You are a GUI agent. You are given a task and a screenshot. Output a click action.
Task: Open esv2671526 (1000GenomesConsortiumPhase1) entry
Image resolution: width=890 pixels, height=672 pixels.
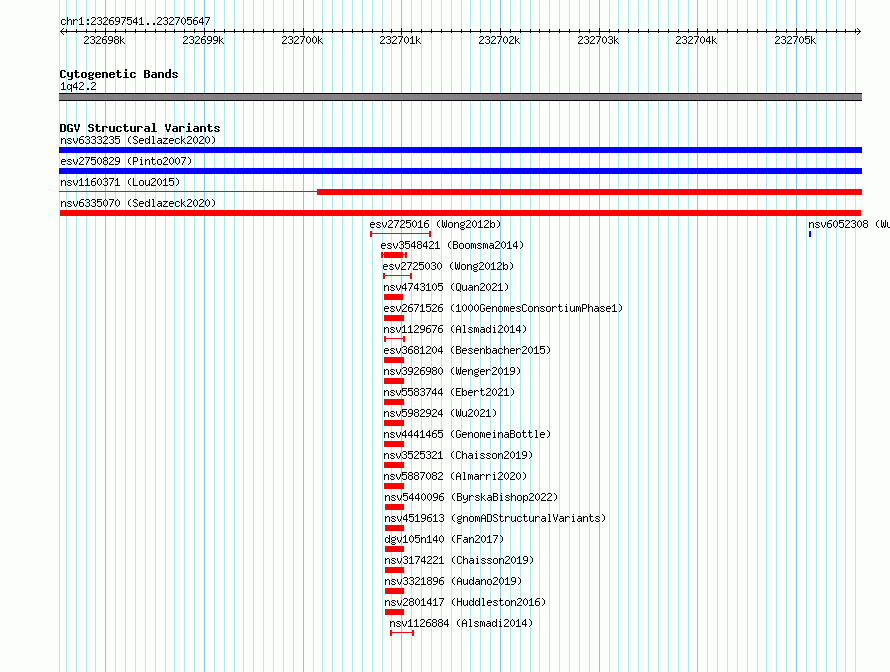tap(503, 308)
